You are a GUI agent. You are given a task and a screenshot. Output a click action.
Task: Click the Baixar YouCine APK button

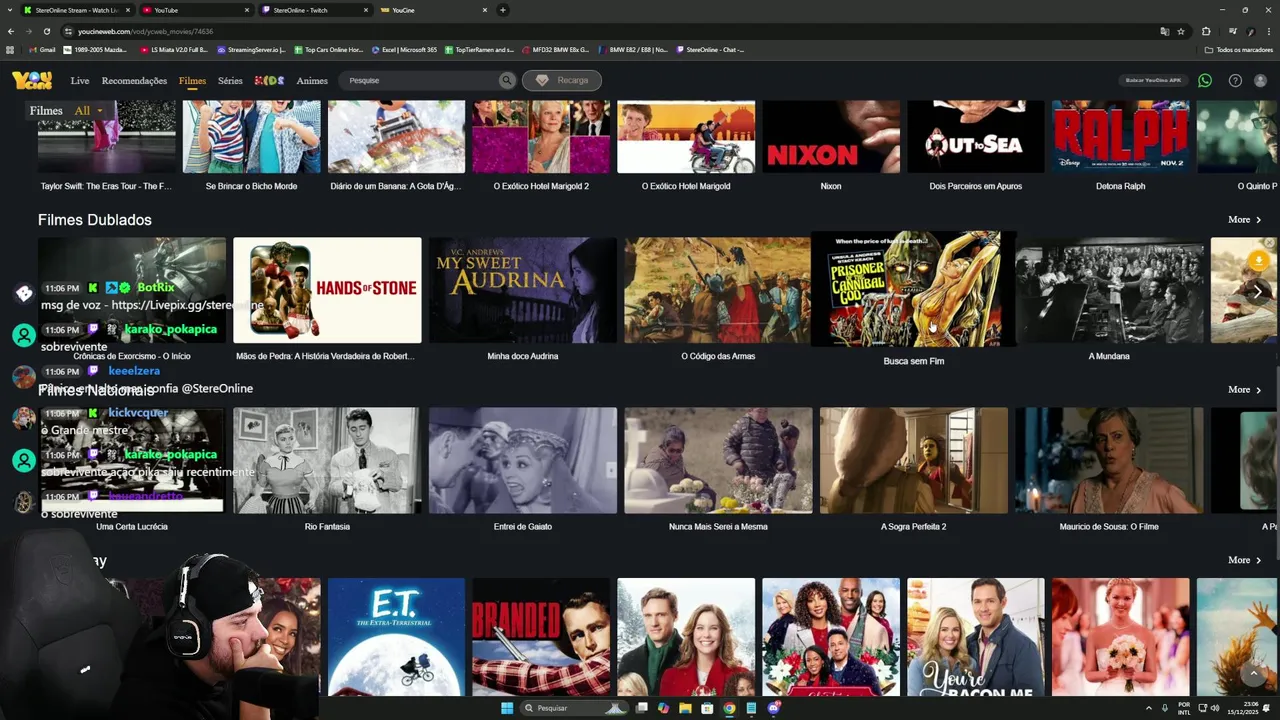point(1153,80)
